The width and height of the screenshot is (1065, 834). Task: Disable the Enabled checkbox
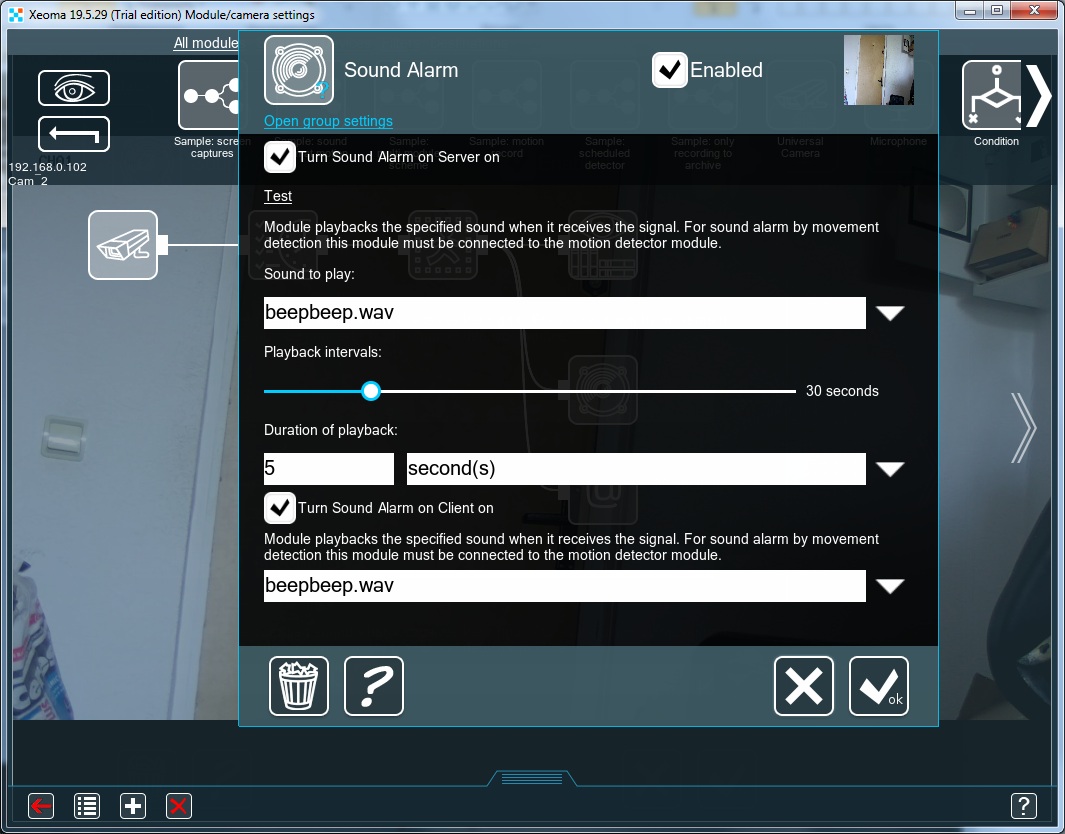669,70
